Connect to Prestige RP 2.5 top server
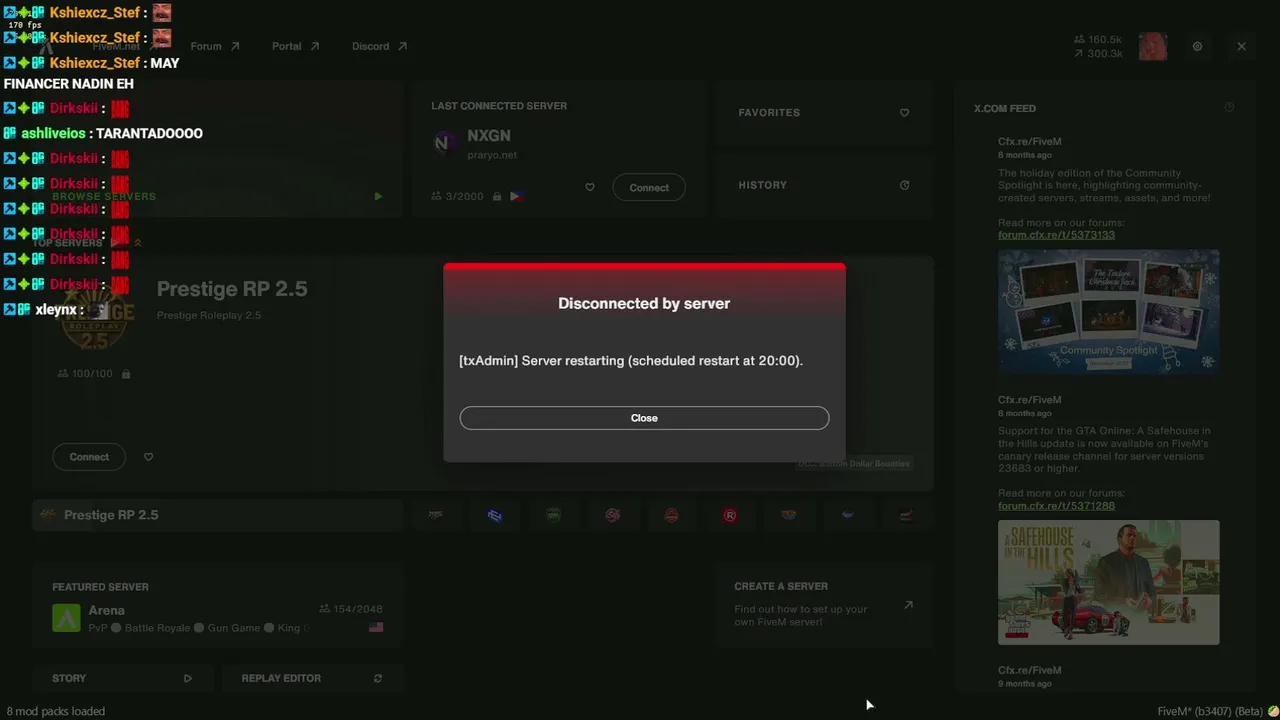Viewport: 1280px width, 720px height. coord(89,457)
